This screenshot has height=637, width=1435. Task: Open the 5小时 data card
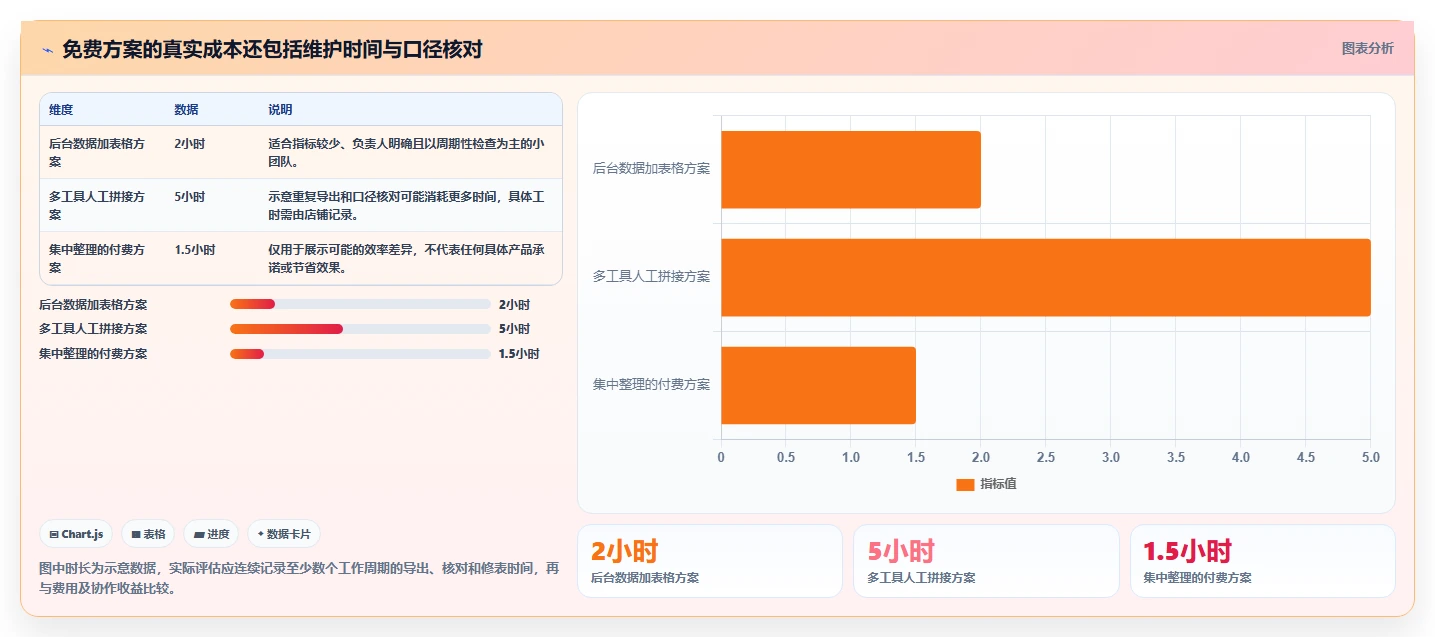[986, 561]
